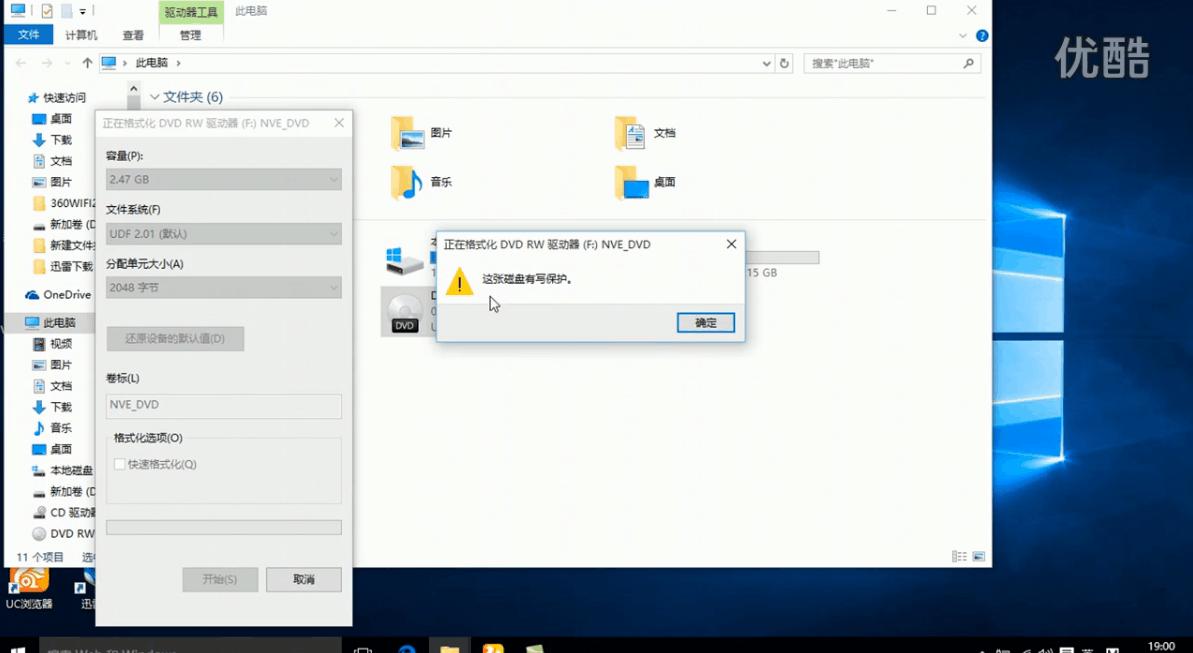Screen dimensions: 1193x653
Task: Expand the address bar history dropdown
Action: (766, 64)
